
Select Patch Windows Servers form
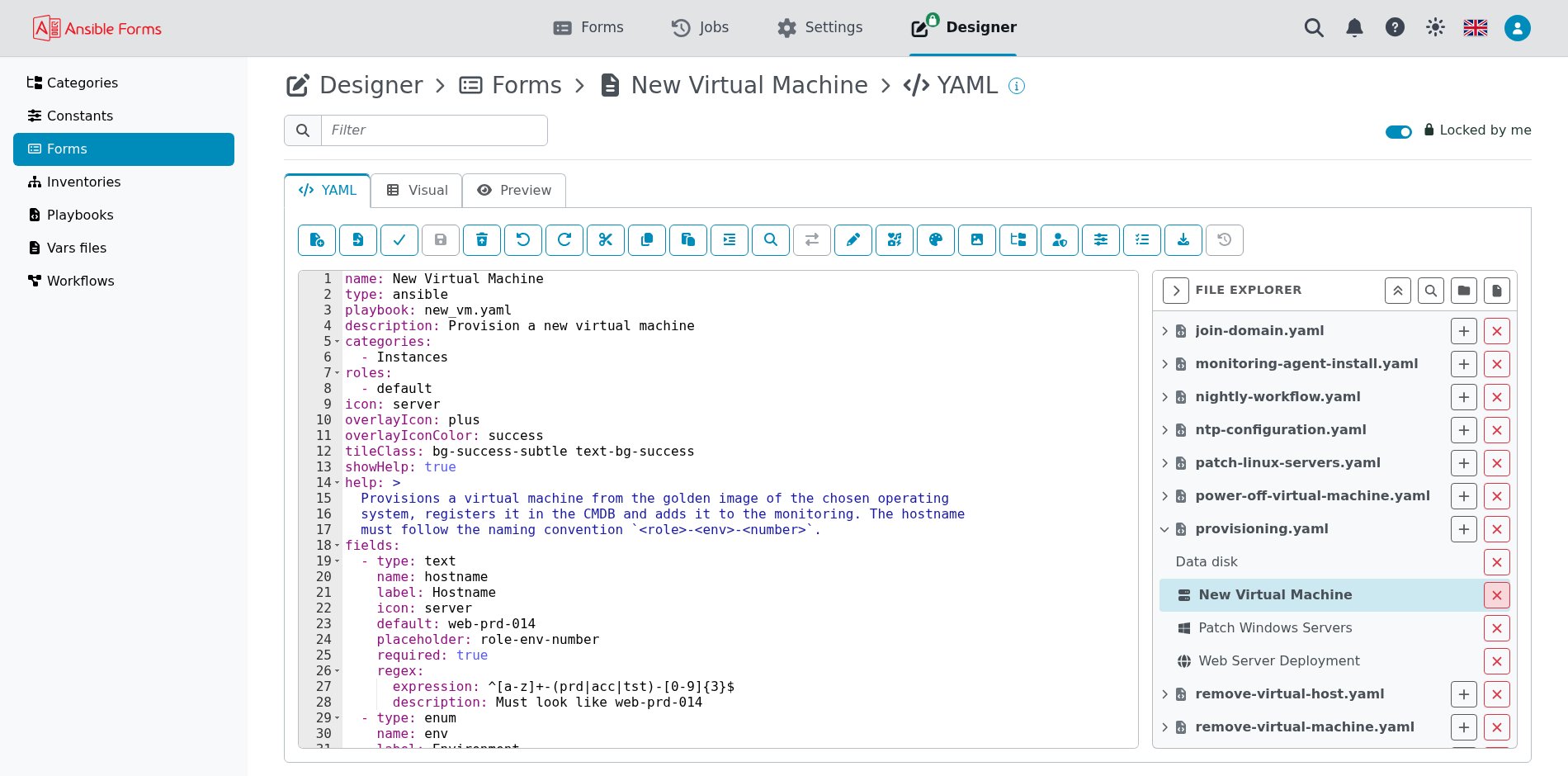[x=1275, y=628]
